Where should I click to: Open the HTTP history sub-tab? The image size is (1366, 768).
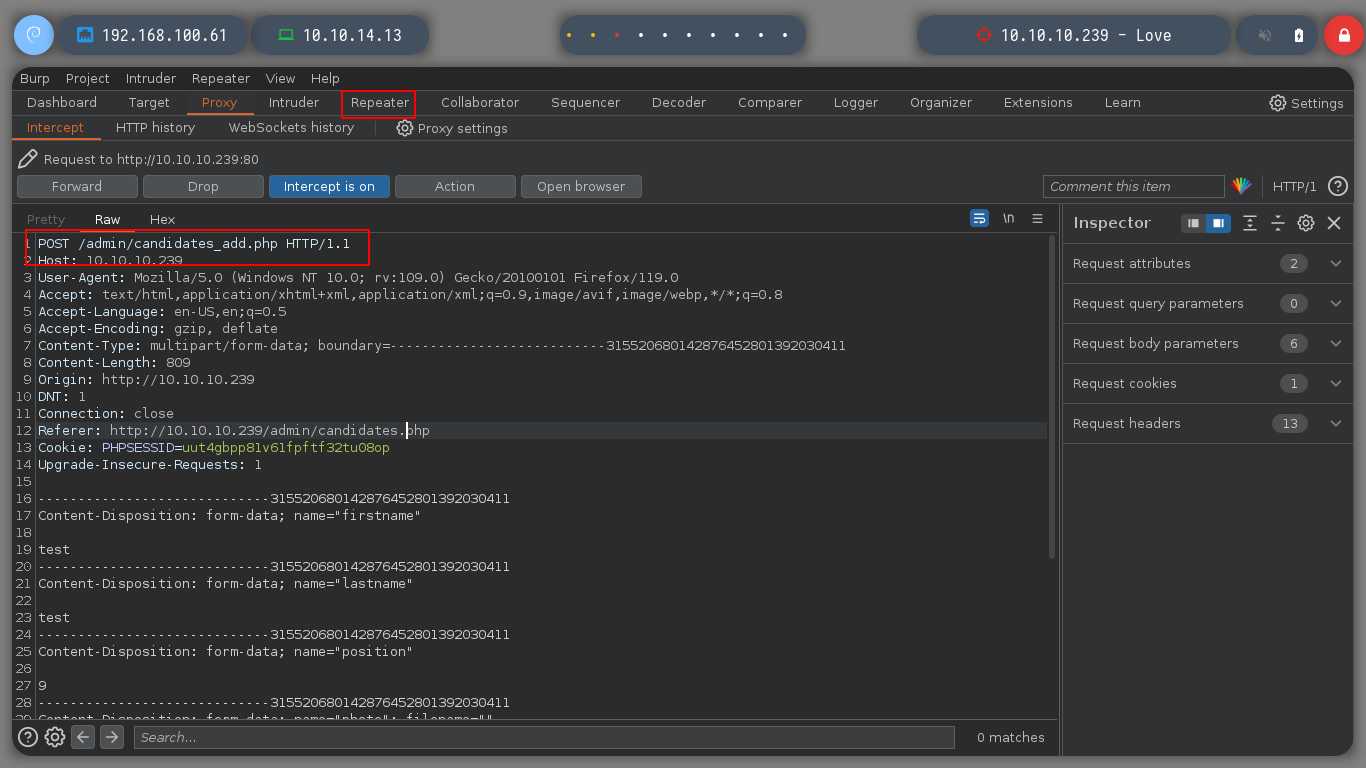(x=155, y=128)
